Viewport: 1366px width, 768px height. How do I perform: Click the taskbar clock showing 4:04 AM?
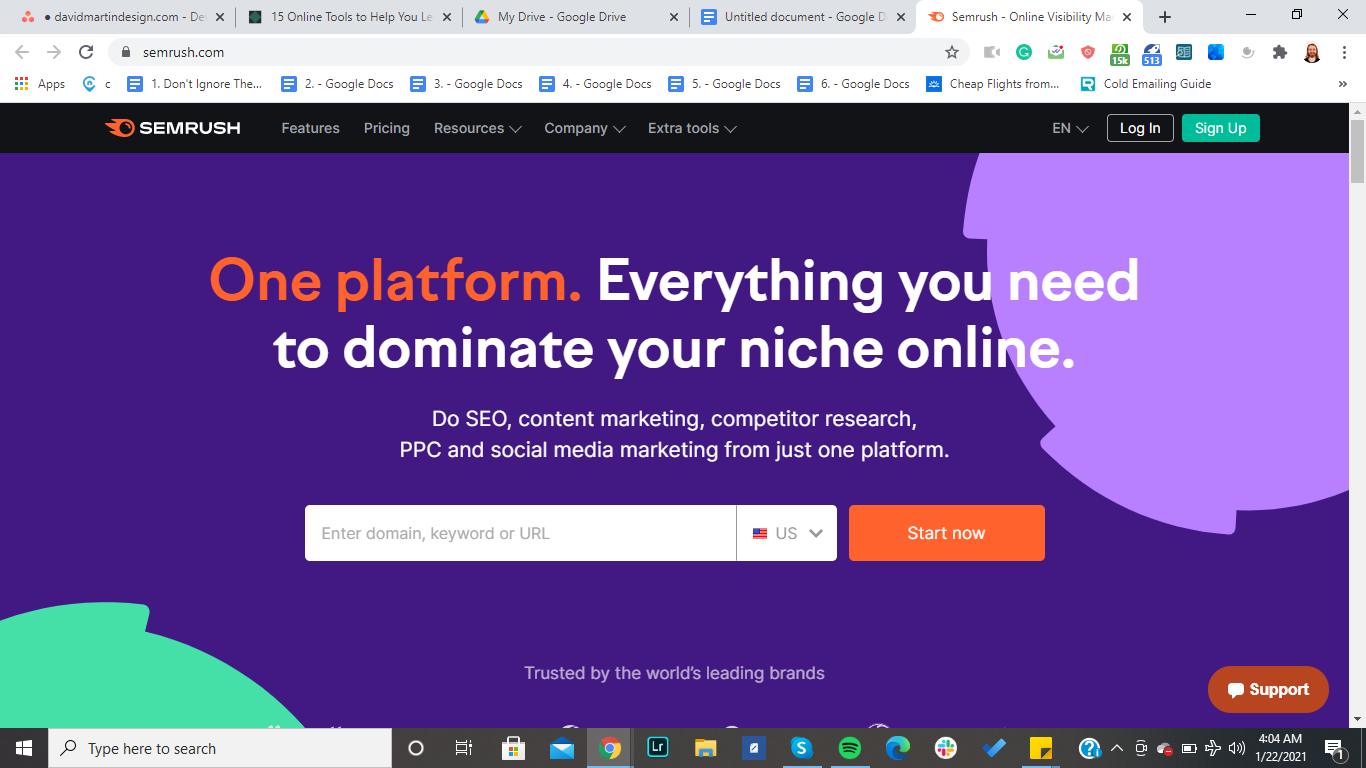click(1282, 748)
